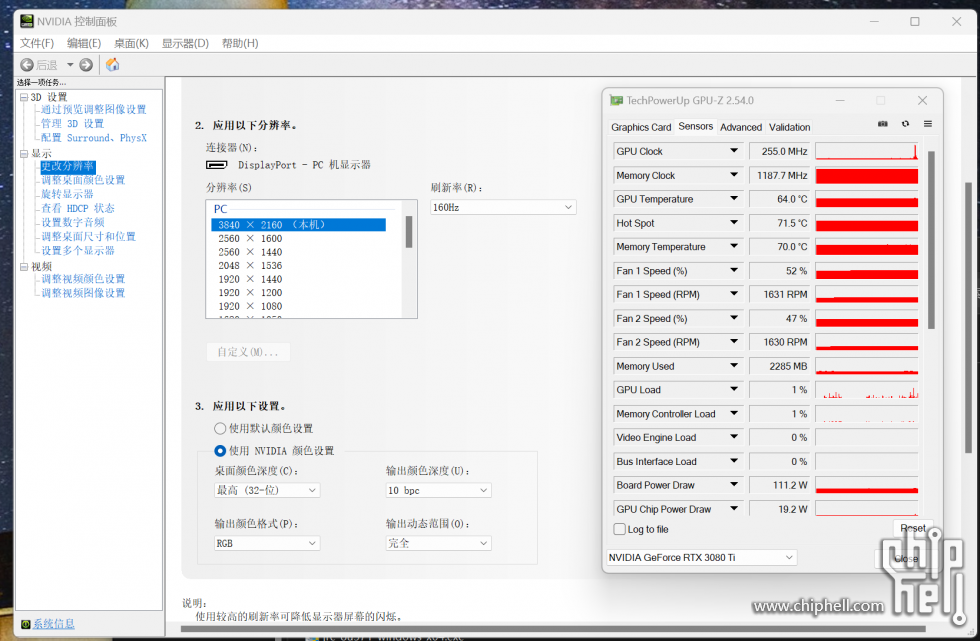Enable the Log to file checkbox
980x641 pixels.
[x=619, y=529]
